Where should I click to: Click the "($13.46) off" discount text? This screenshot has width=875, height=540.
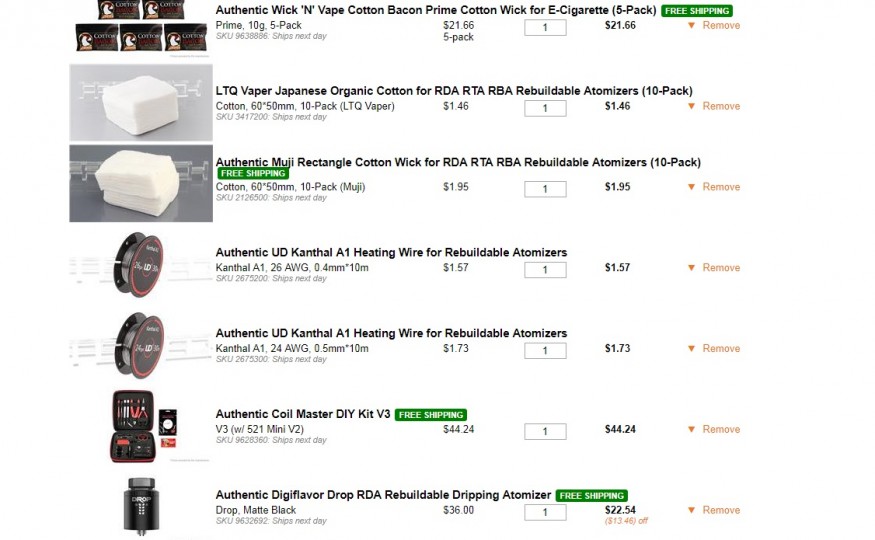(x=626, y=522)
